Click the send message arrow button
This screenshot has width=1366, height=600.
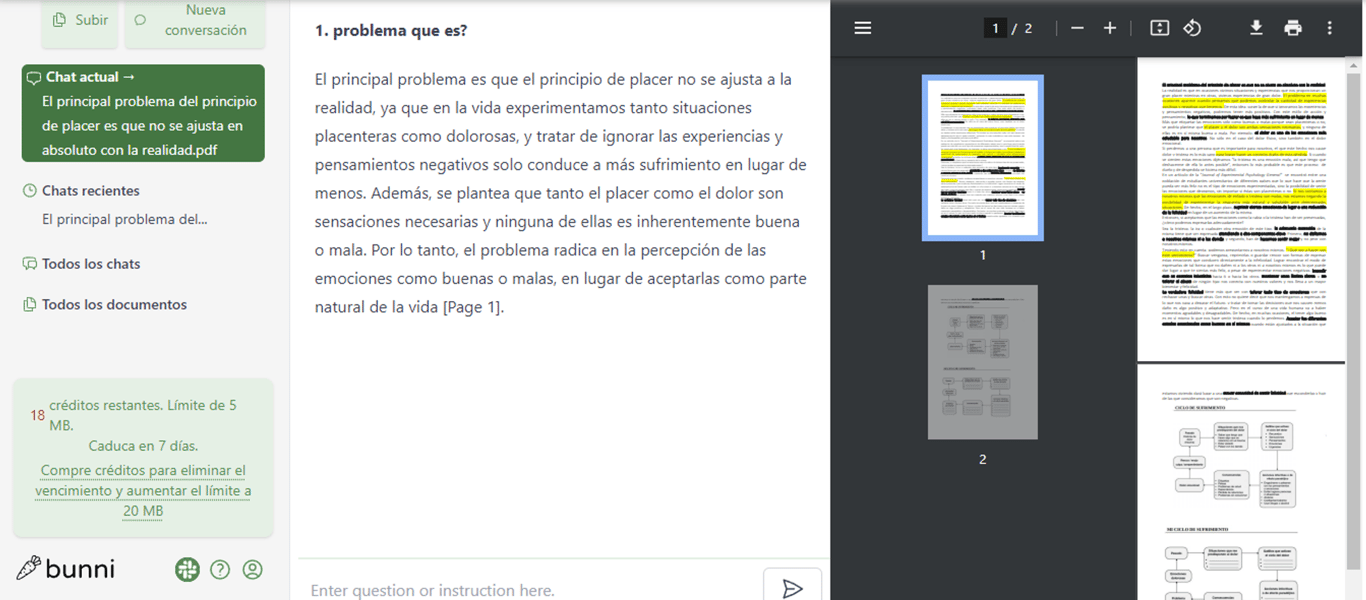[x=792, y=588]
